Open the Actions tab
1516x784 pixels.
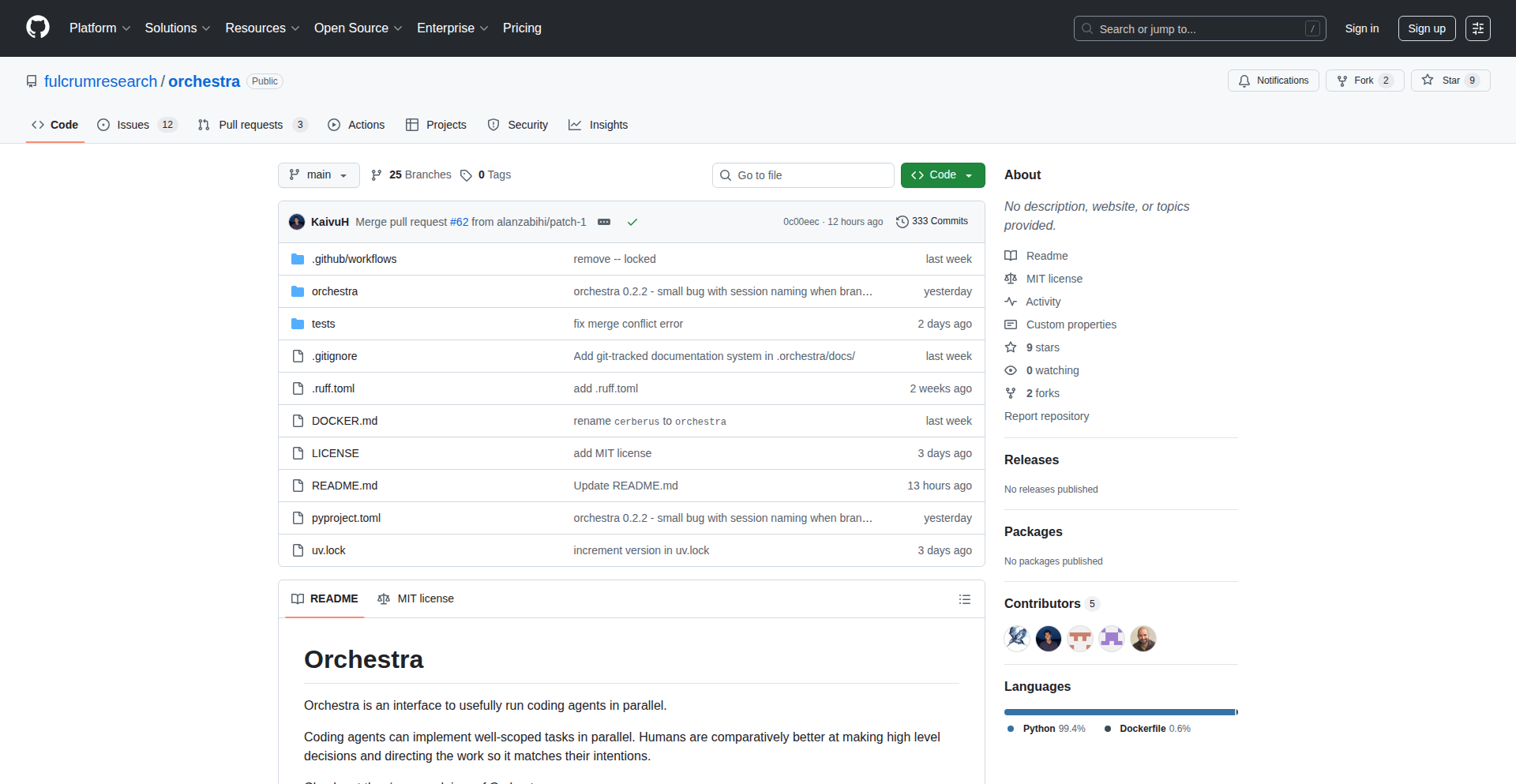pos(356,125)
